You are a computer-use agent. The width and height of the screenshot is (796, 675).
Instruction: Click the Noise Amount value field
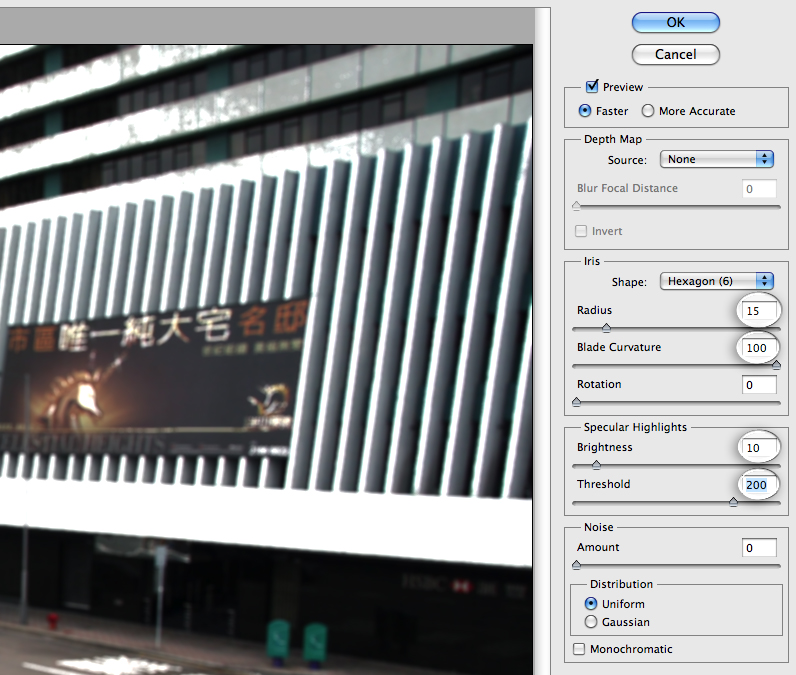tap(759, 548)
